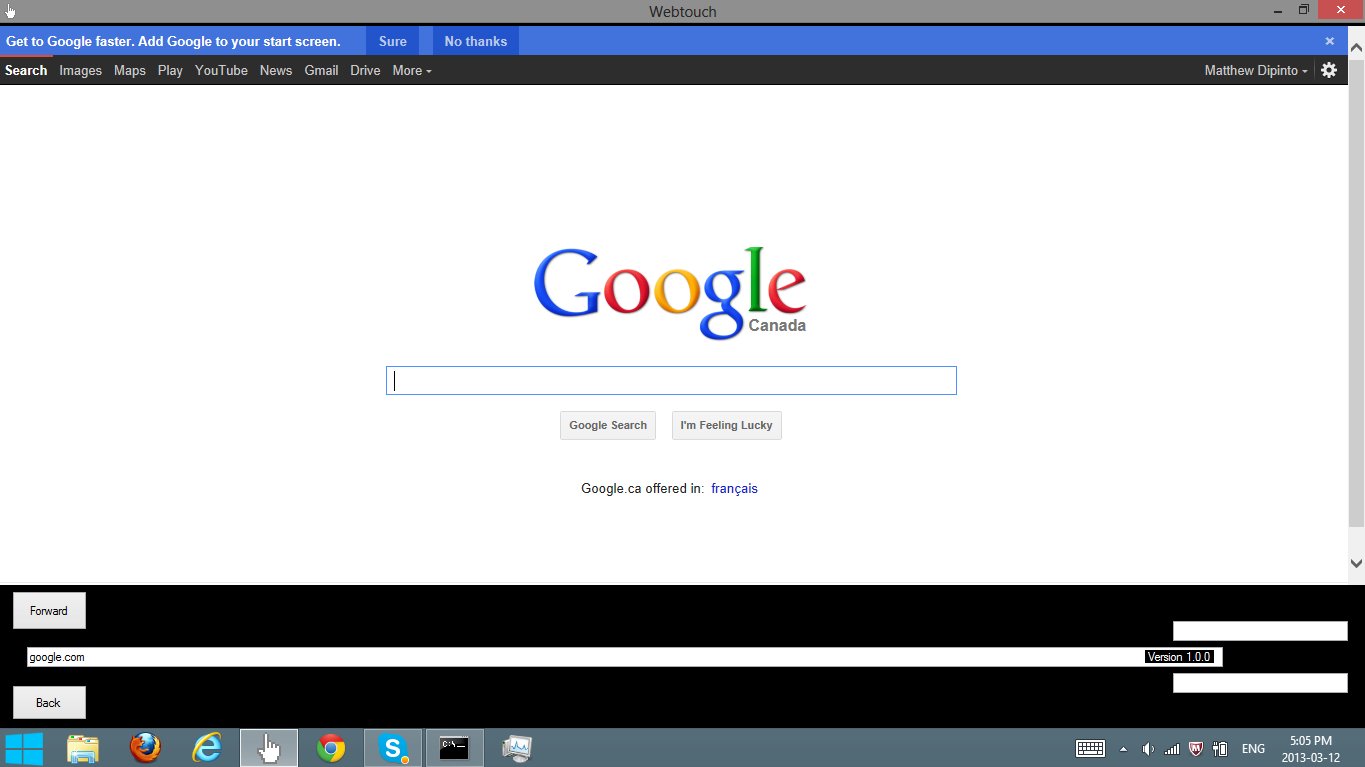This screenshot has width=1365, height=767.
Task: Click the Version 1.0.0 label
Action: (1180, 657)
